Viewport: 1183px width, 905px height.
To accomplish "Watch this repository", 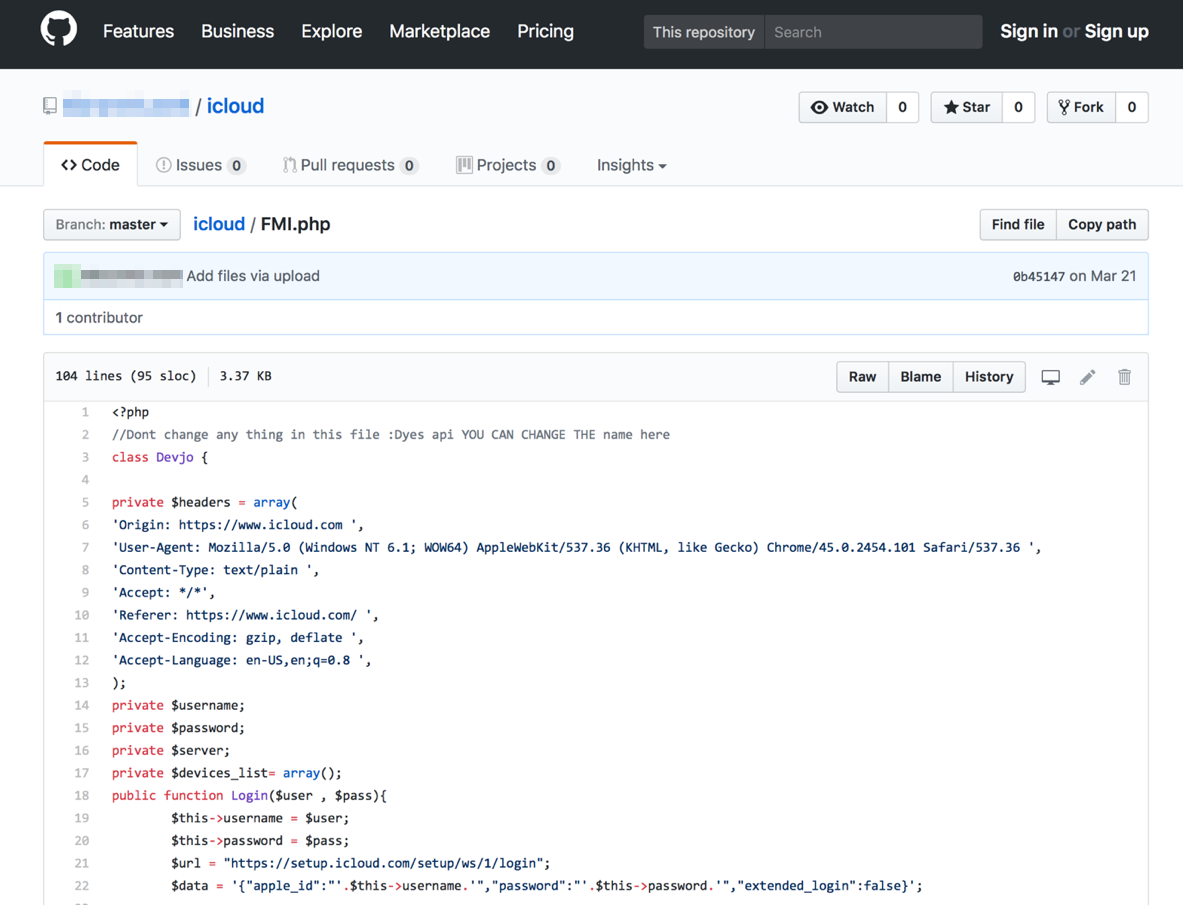I will (842, 107).
